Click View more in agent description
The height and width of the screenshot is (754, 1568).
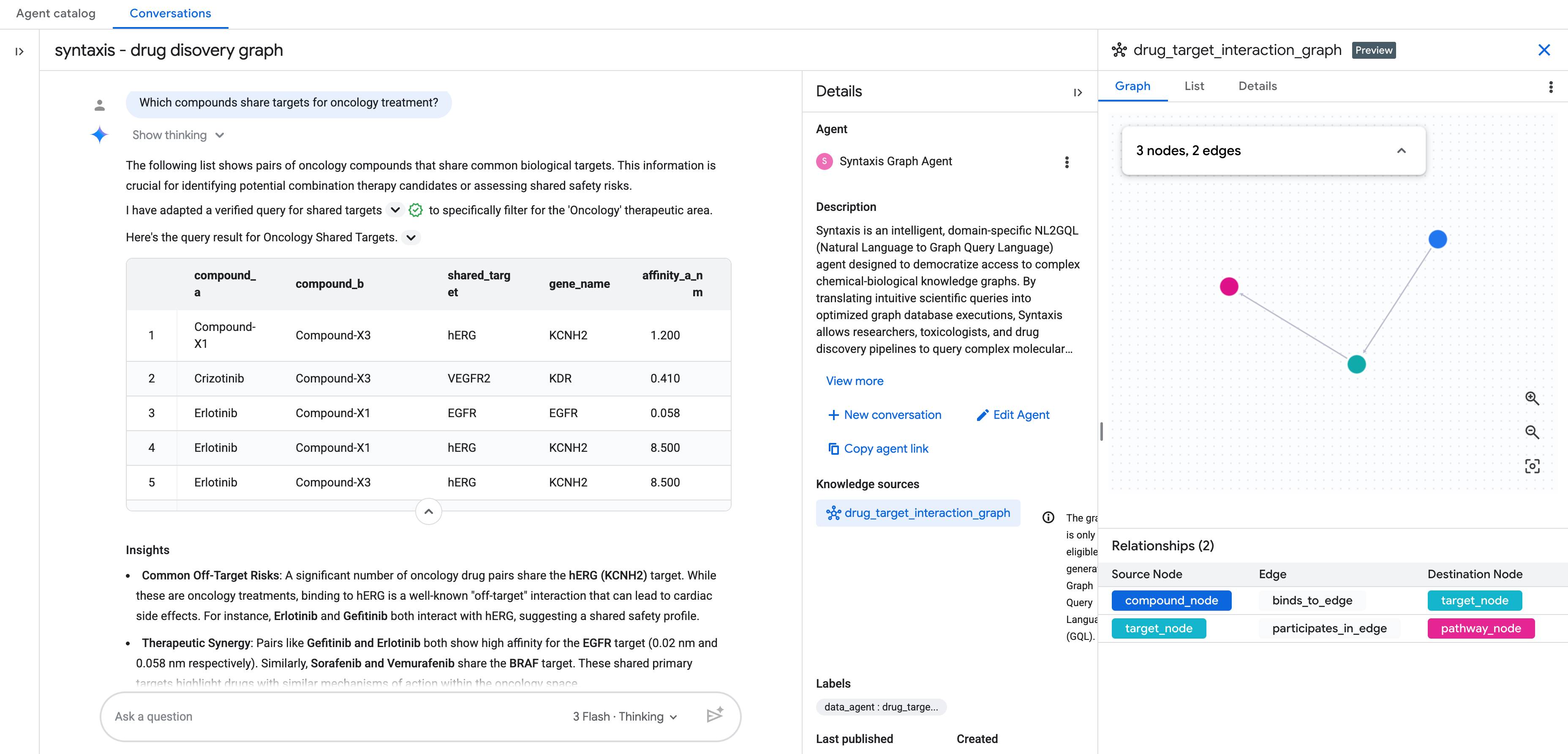coord(855,381)
